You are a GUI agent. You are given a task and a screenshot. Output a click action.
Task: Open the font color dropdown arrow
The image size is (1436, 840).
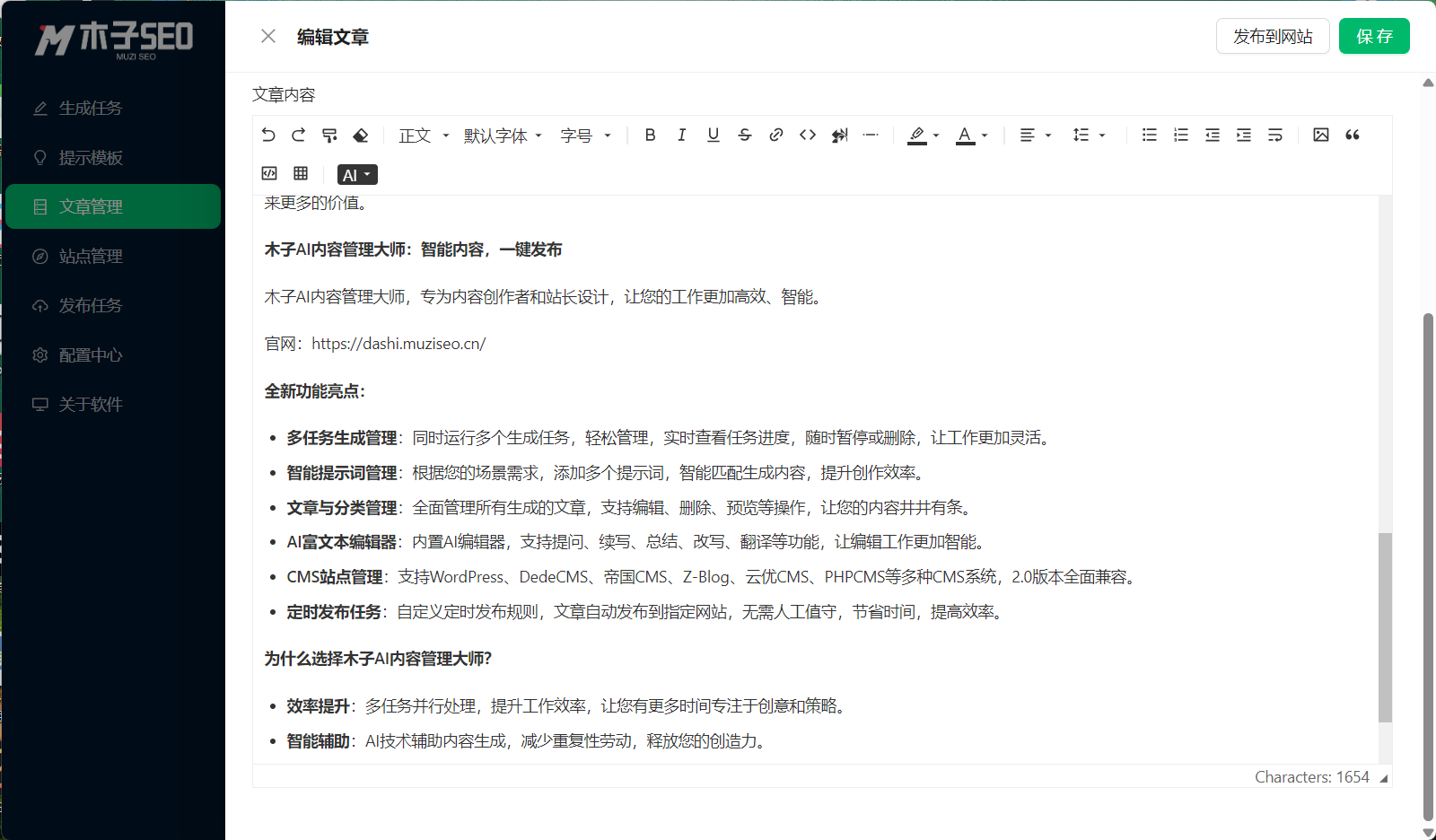click(x=985, y=136)
